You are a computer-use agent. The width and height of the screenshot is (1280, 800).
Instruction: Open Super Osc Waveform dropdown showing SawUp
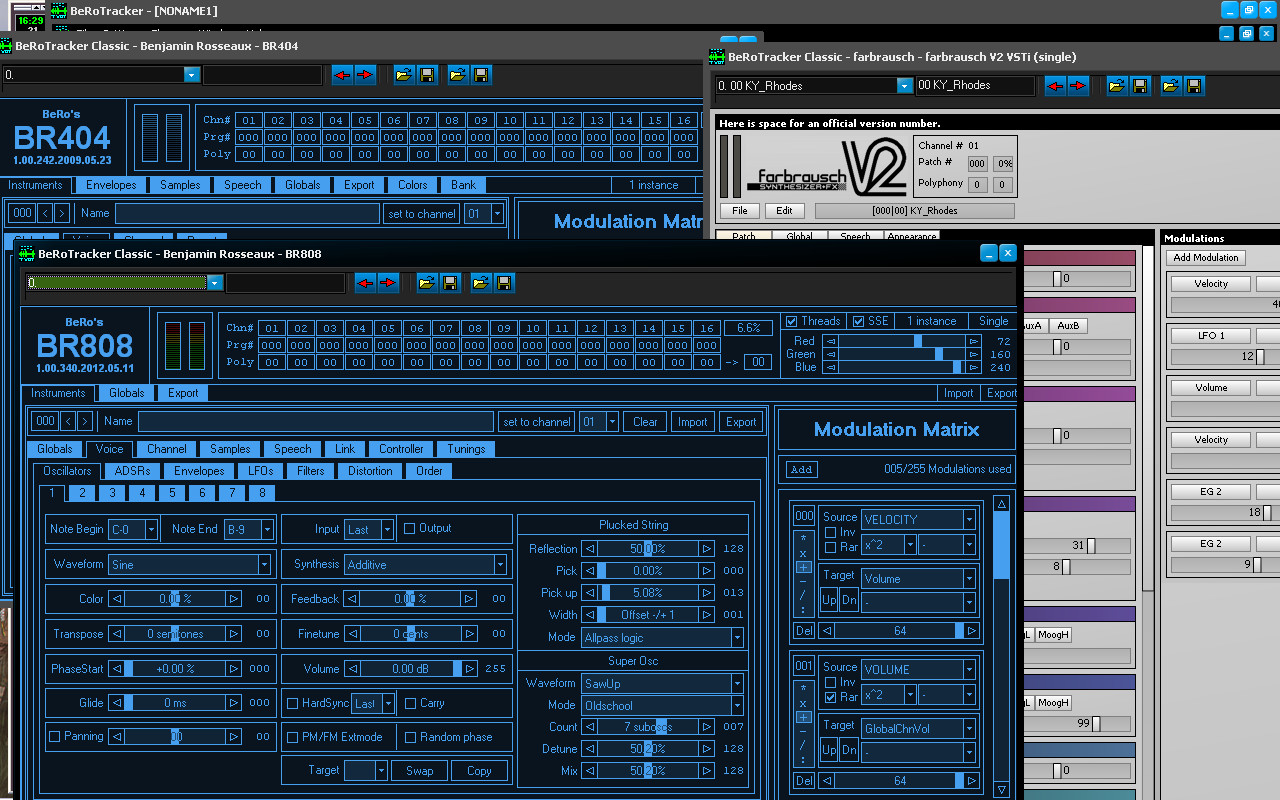[x=663, y=684]
